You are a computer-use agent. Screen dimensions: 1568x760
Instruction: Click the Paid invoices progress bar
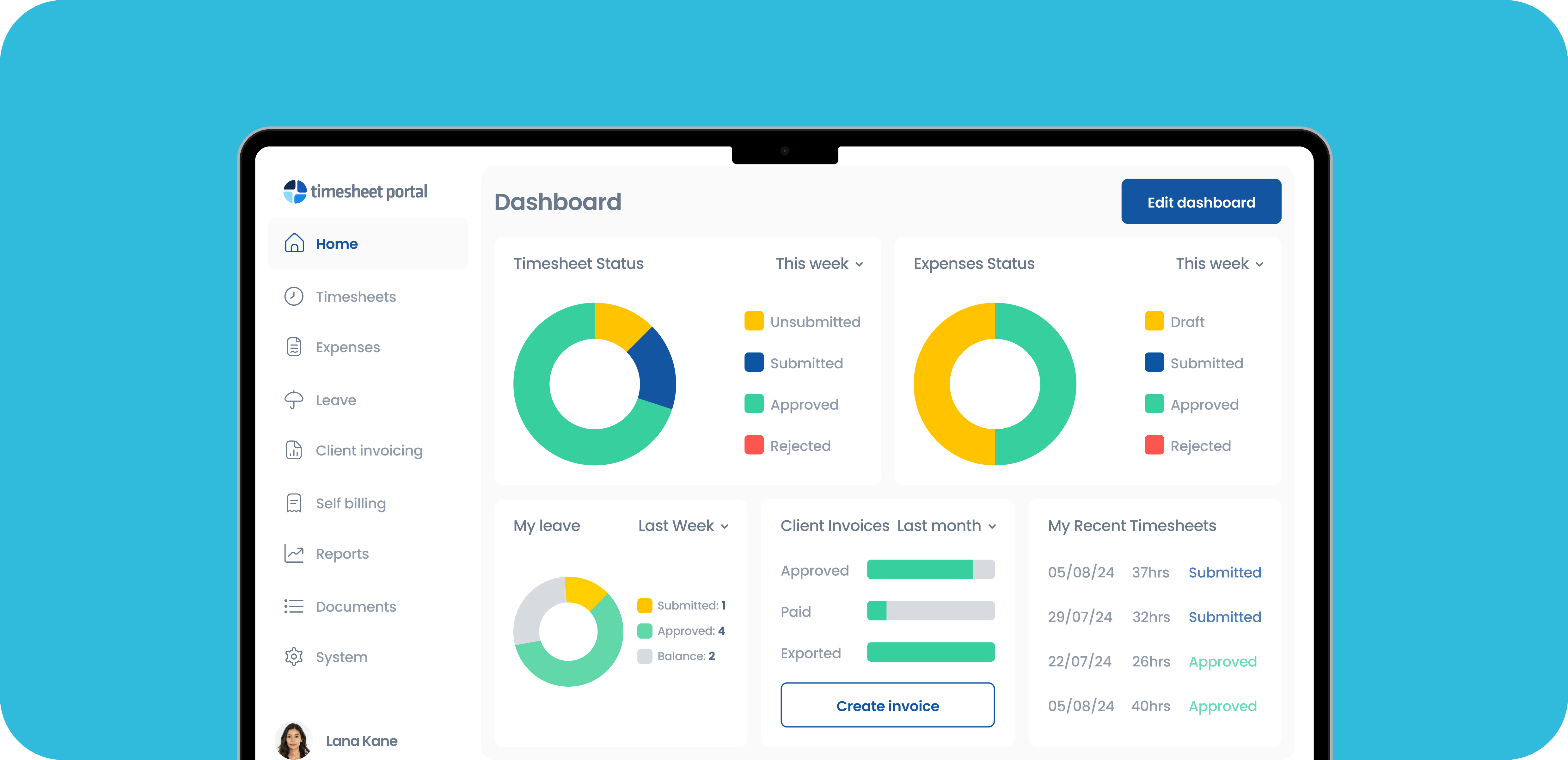pos(931,611)
